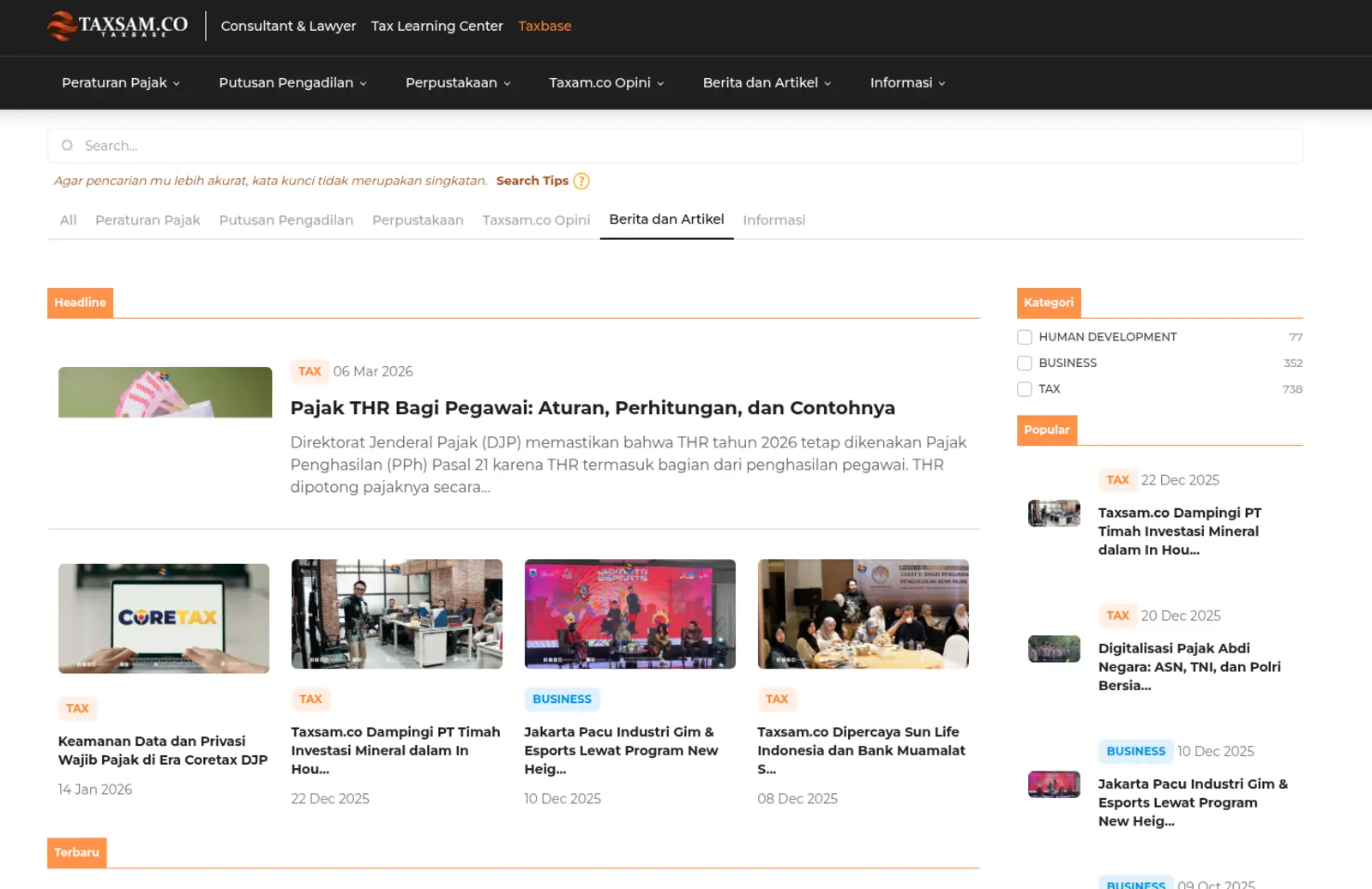
Task: Open popular article Jakarta Pacu Industri Gim
Action: coord(1193,802)
